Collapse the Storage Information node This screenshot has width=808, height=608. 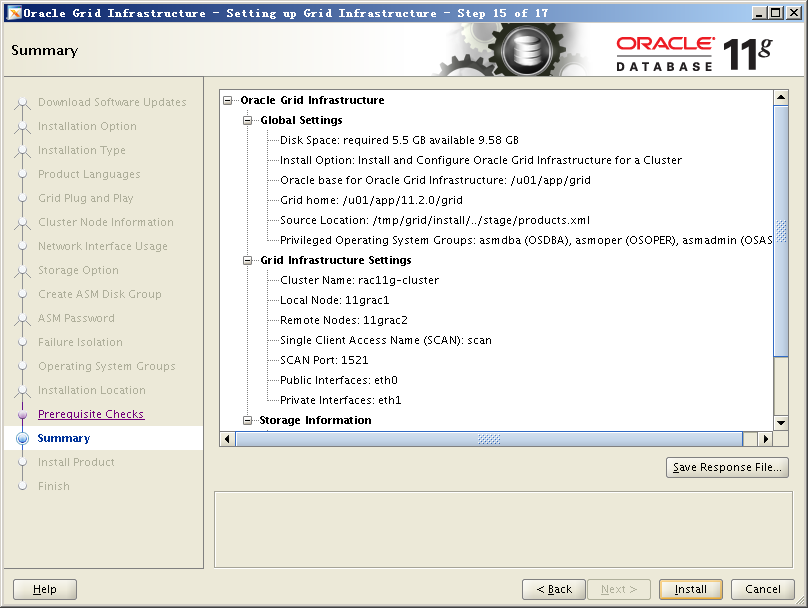[248, 420]
